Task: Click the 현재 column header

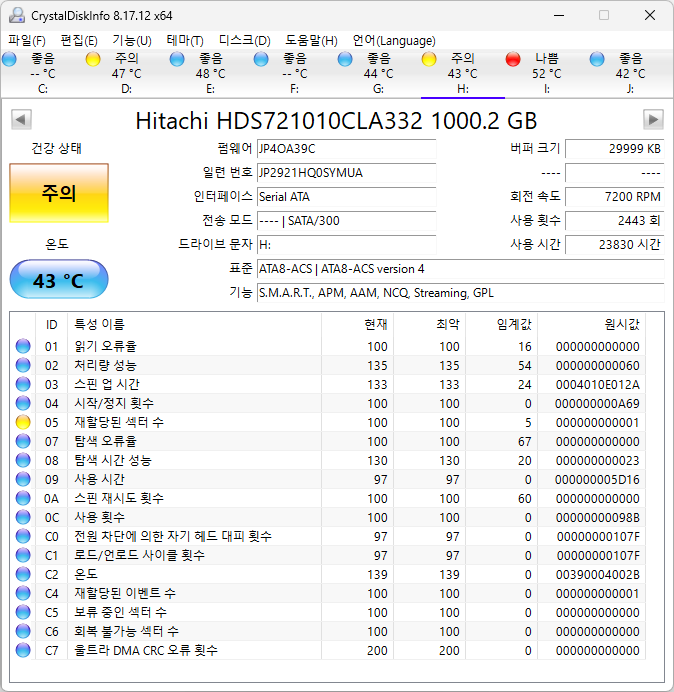Action: (x=358, y=324)
